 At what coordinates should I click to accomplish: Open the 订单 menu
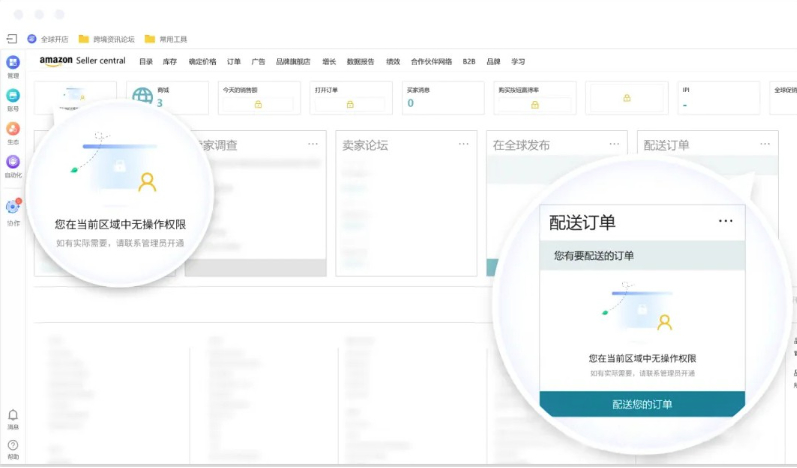[x=234, y=61]
